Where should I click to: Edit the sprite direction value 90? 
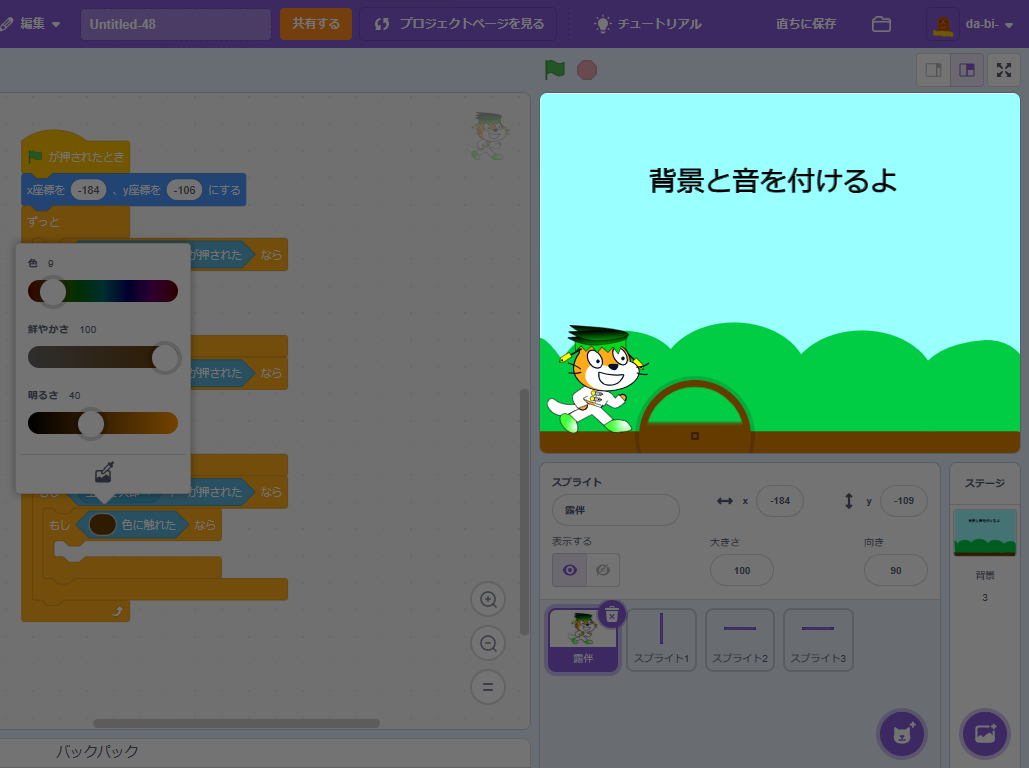pyautogui.click(x=896, y=570)
